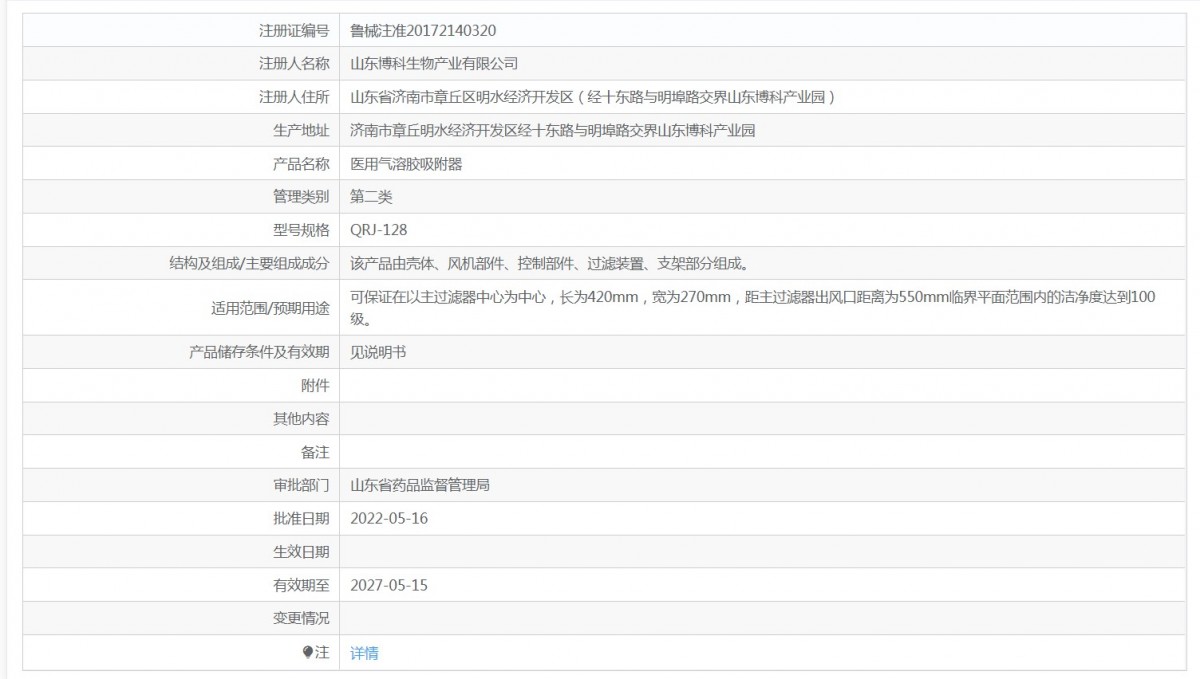Click the 结构及组成/主要组成成分 label
This screenshot has width=1200, height=679.
(x=250, y=264)
